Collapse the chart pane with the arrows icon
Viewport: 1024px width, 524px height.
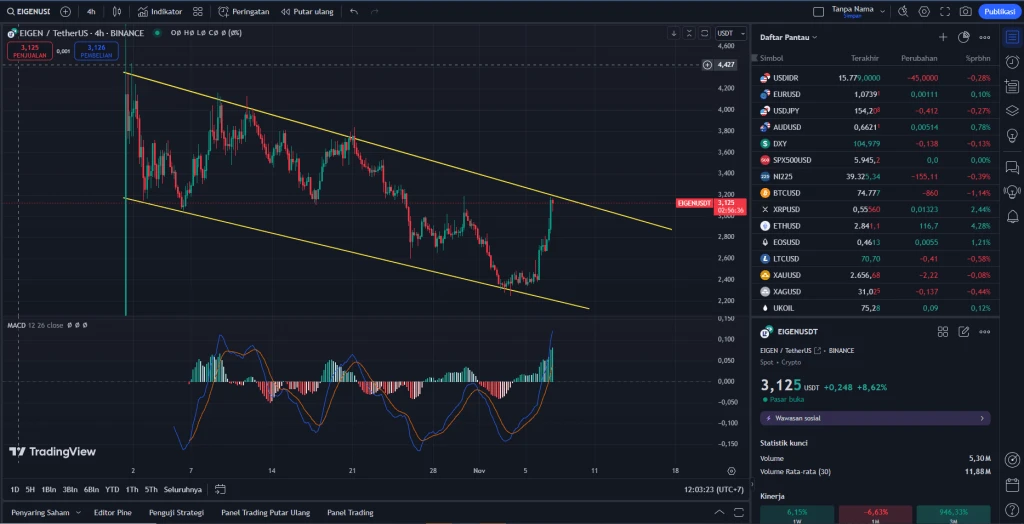click(x=689, y=33)
